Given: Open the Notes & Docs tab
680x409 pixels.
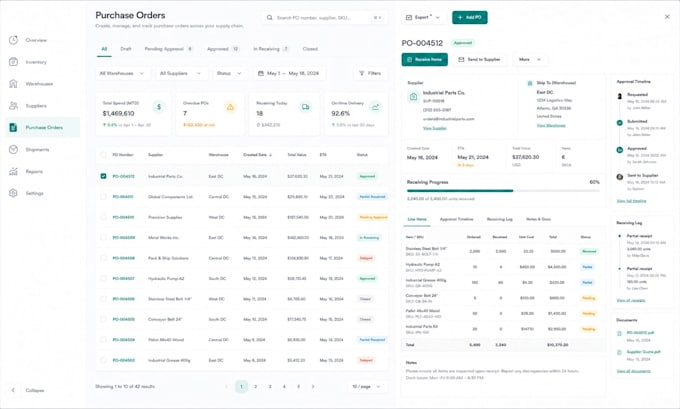Looking at the screenshot, I should point(538,219).
